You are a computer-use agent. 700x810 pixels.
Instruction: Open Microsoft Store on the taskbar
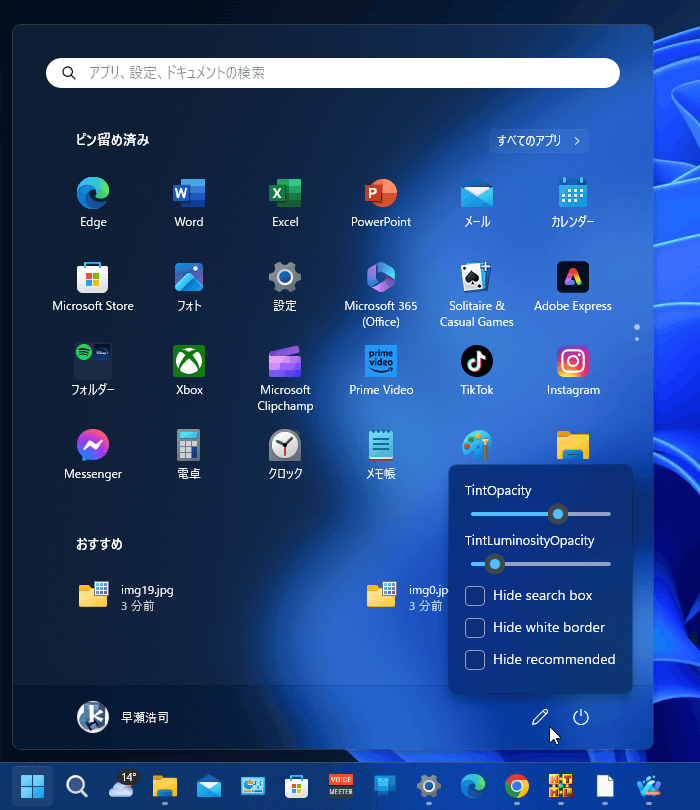point(297,786)
